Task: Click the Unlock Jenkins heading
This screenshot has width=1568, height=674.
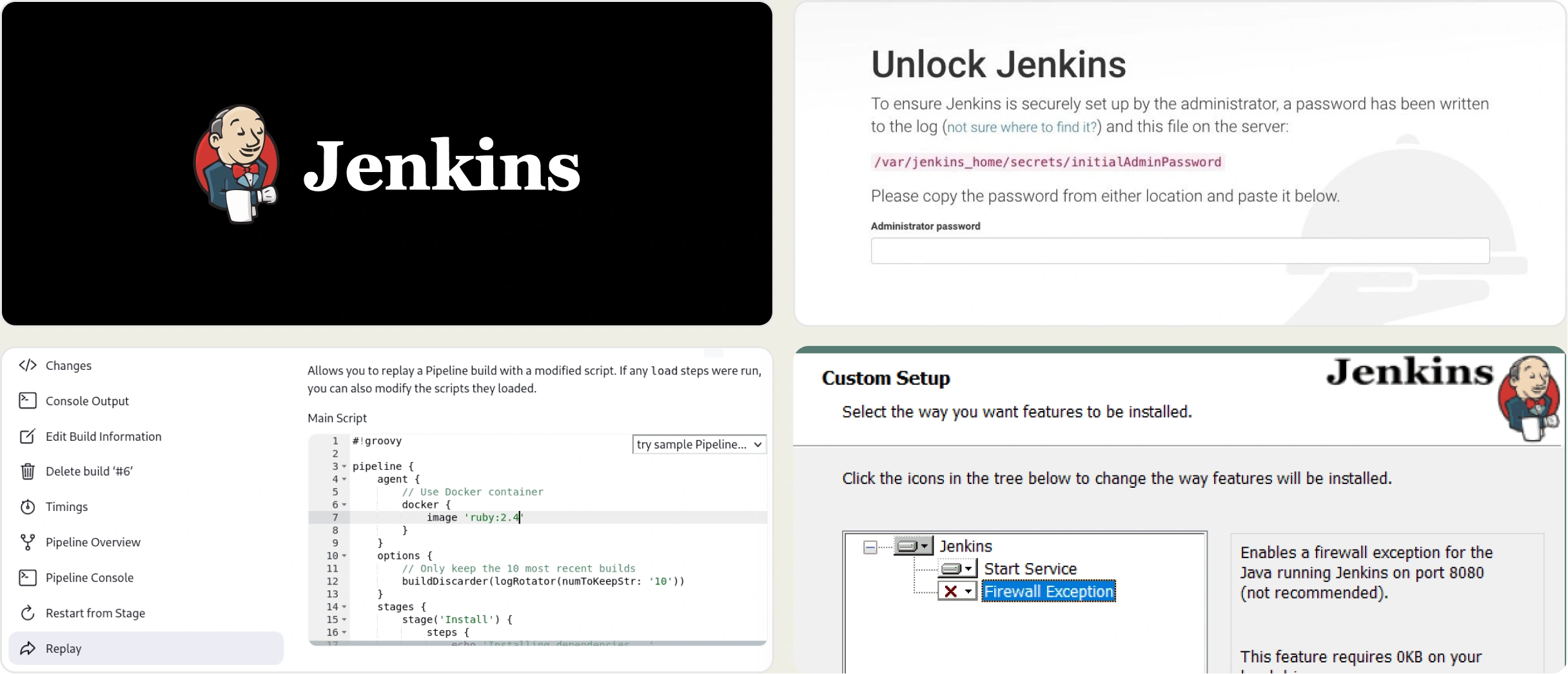Action: click(x=998, y=64)
